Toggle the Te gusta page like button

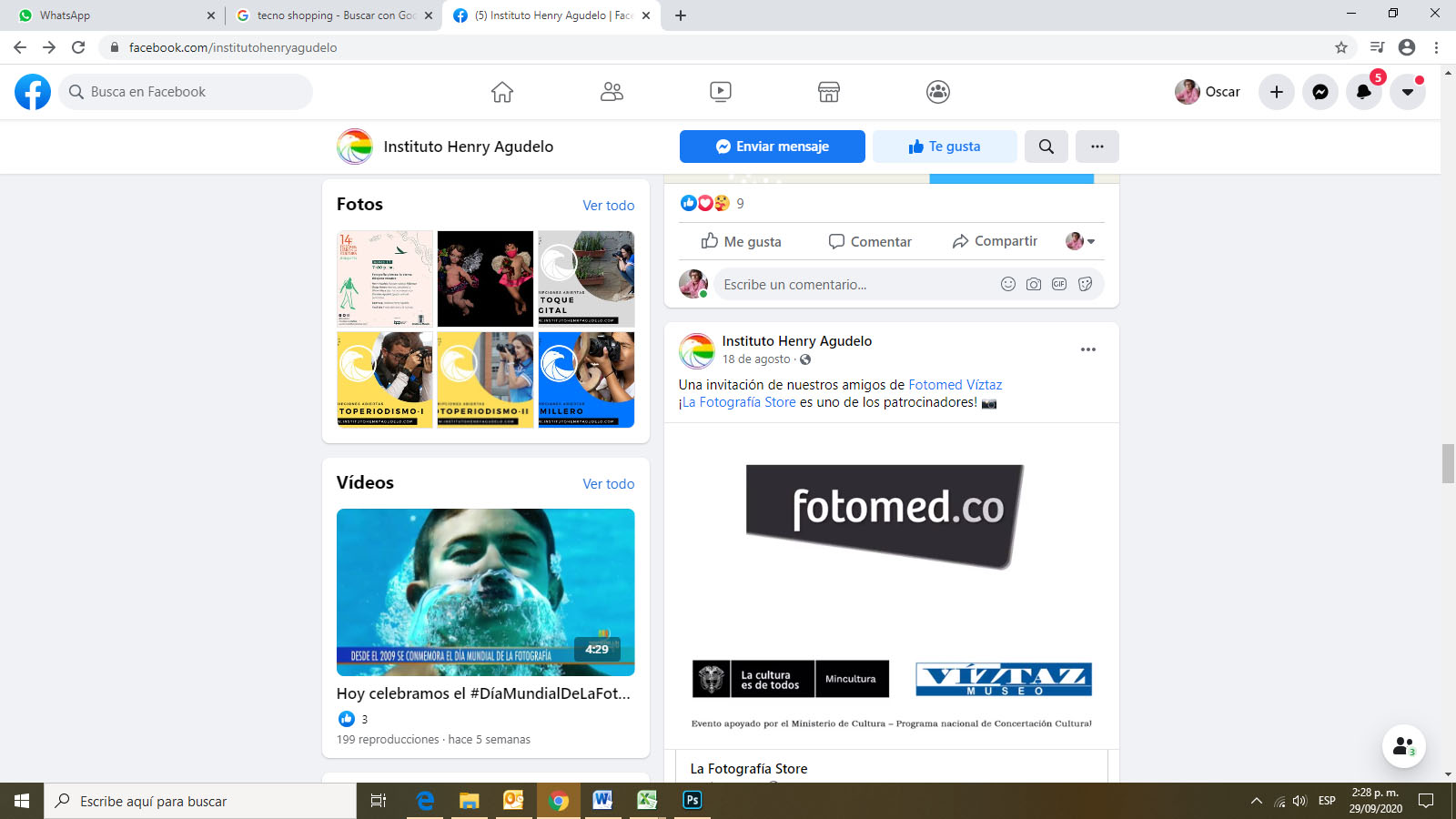point(944,147)
